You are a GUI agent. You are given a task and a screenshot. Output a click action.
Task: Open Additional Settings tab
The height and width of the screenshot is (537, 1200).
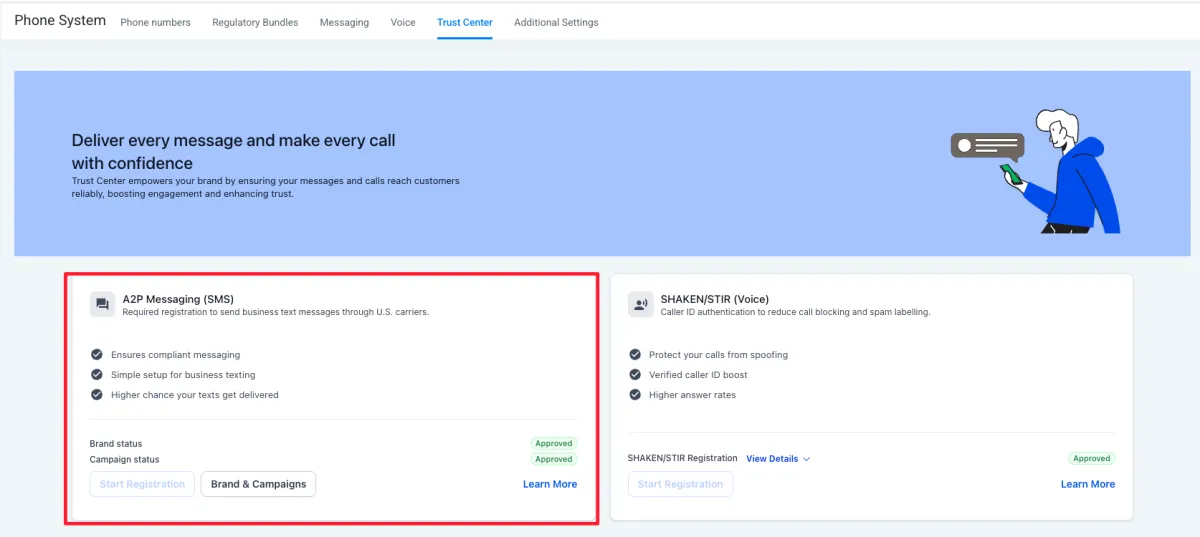pyautogui.click(x=556, y=22)
